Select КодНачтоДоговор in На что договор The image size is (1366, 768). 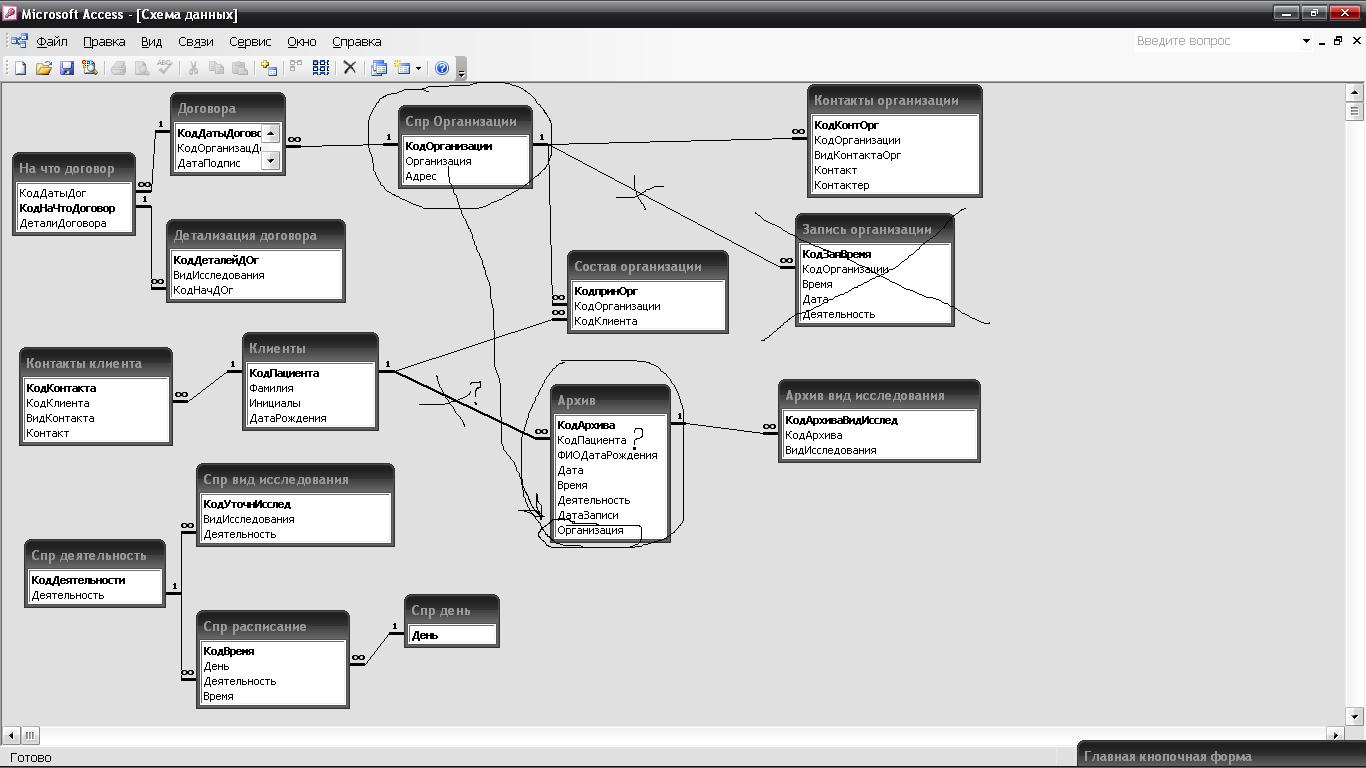tap(67, 208)
